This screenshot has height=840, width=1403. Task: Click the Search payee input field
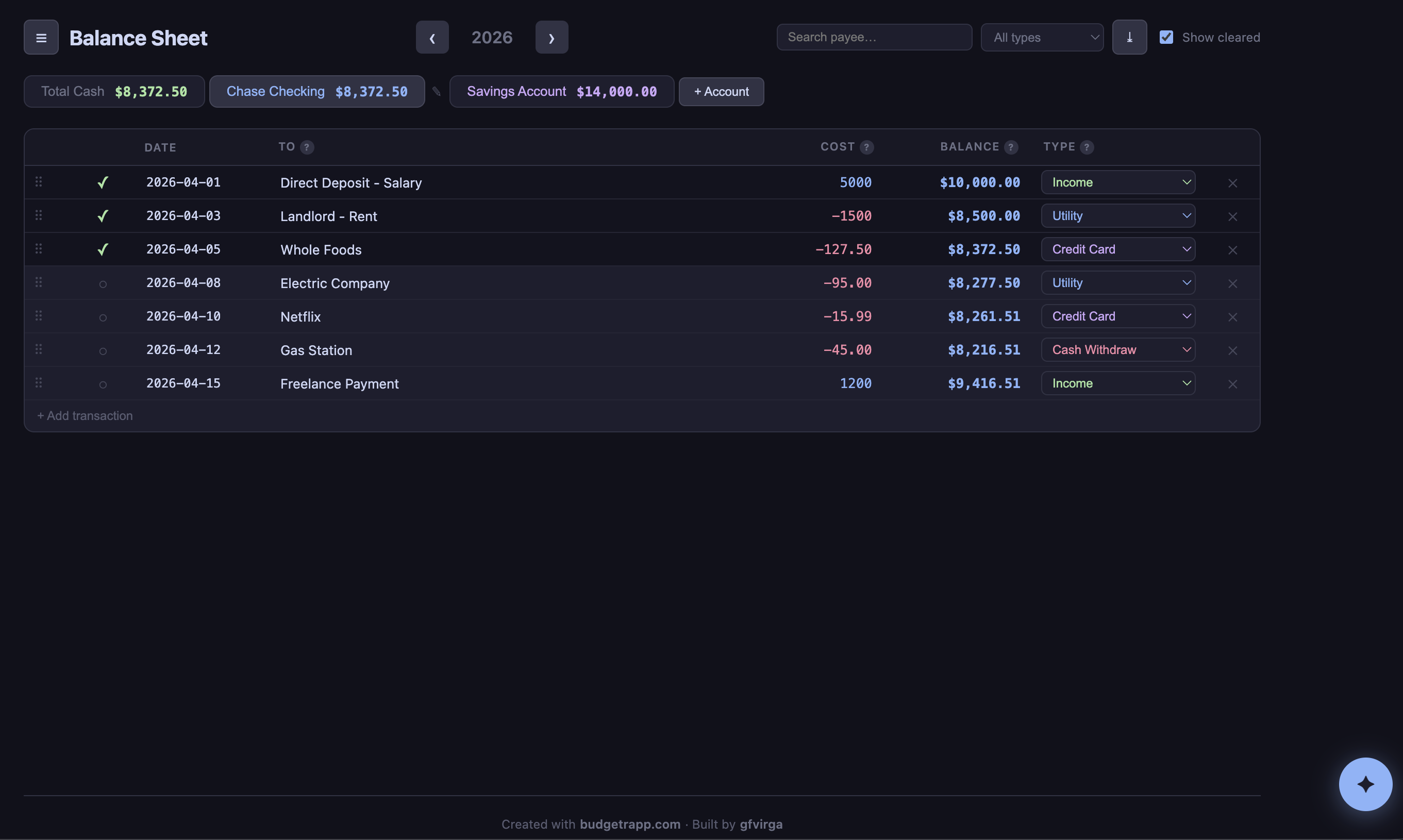pos(873,37)
